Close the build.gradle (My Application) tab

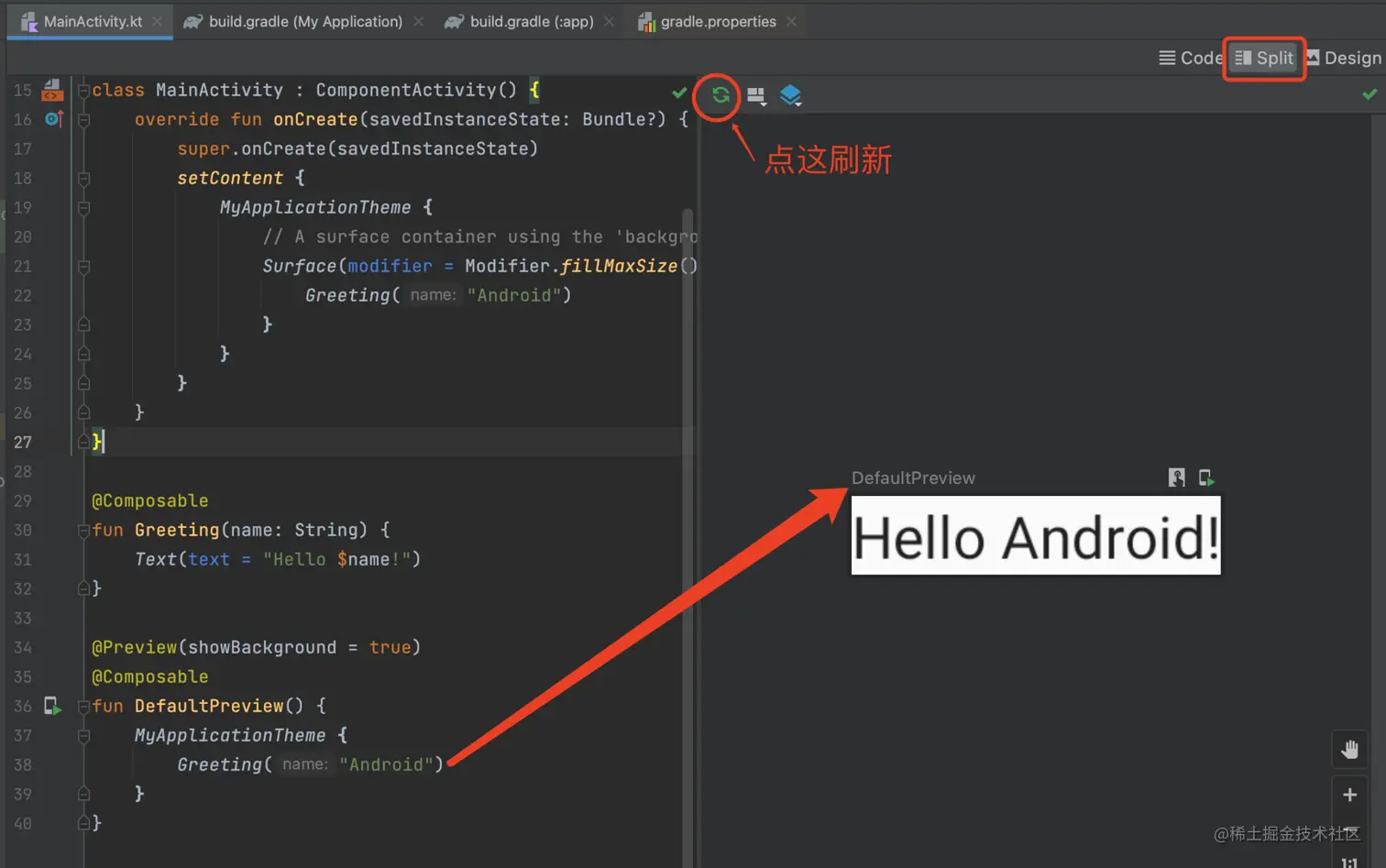point(418,21)
